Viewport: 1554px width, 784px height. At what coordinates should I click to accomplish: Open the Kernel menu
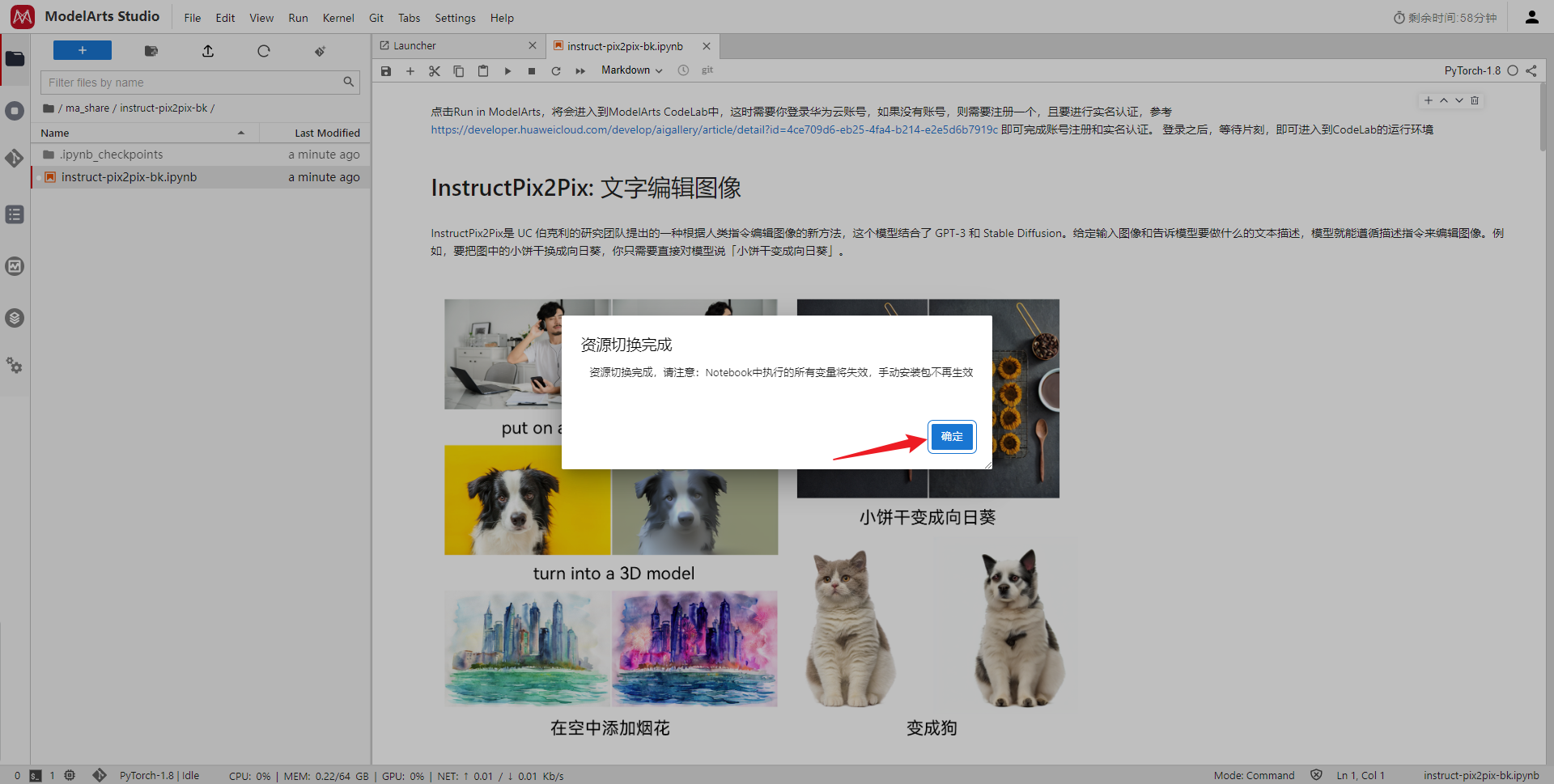click(x=338, y=18)
